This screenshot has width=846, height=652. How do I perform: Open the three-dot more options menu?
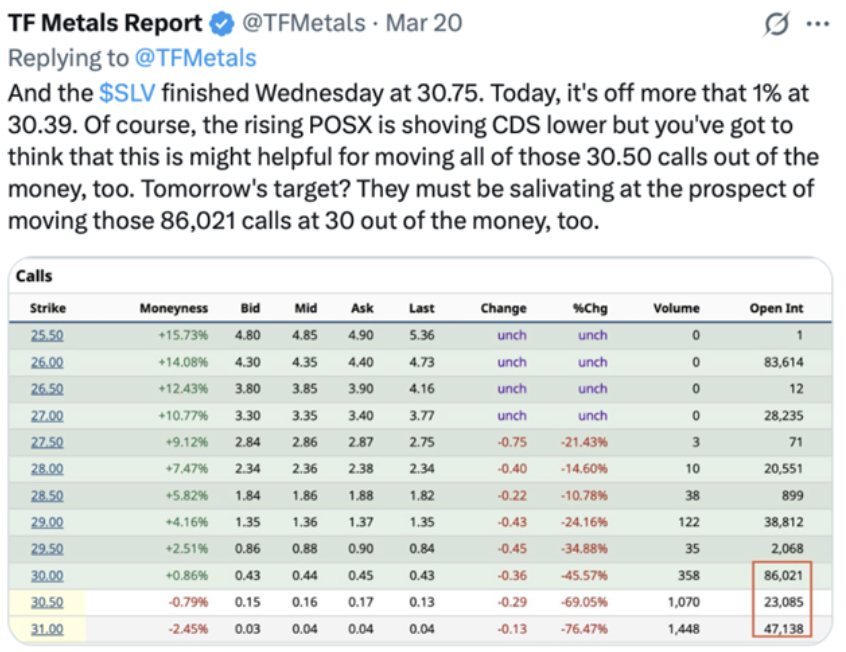pos(817,23)
